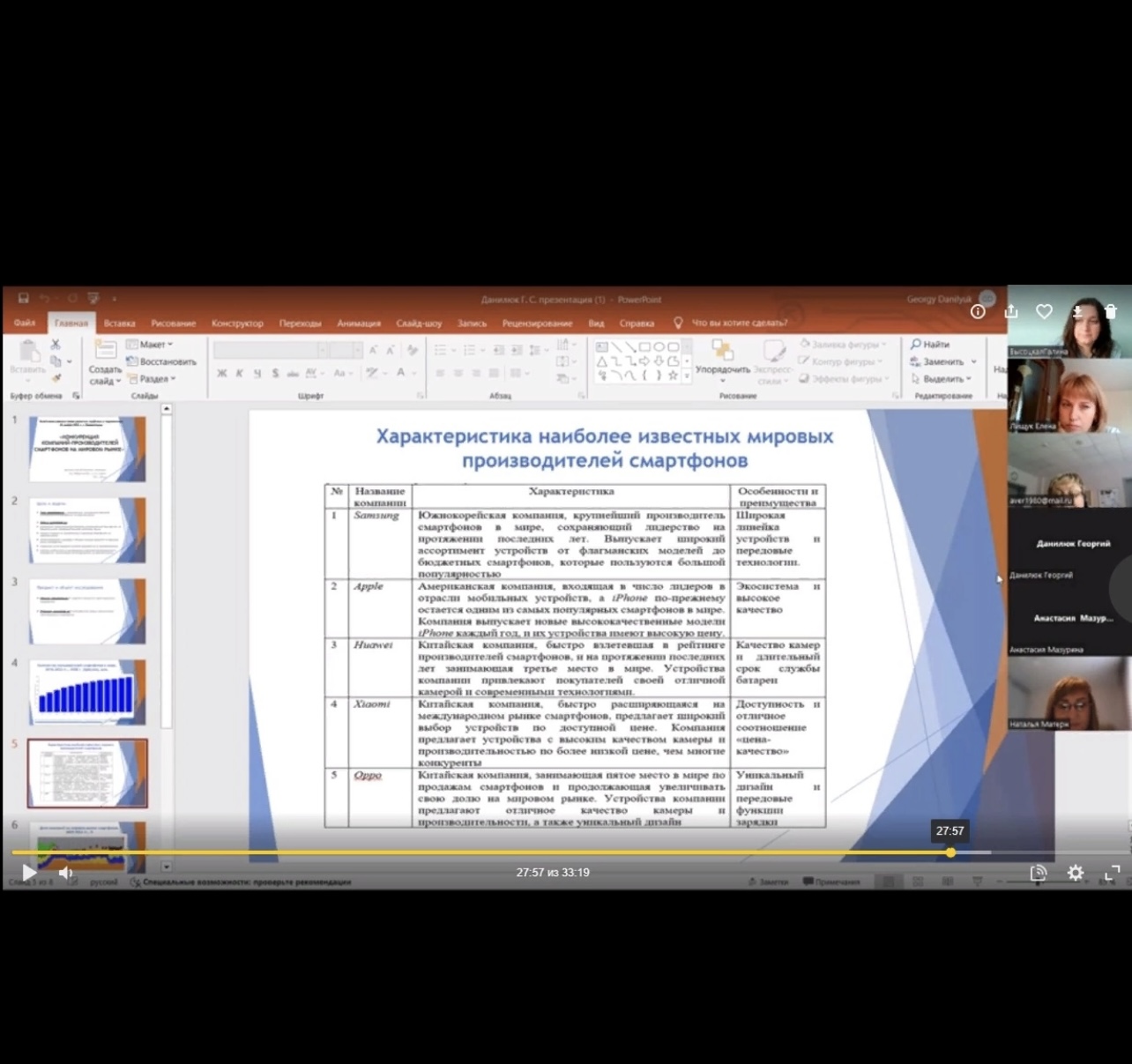Open the font name combo box

coord(271,350)
